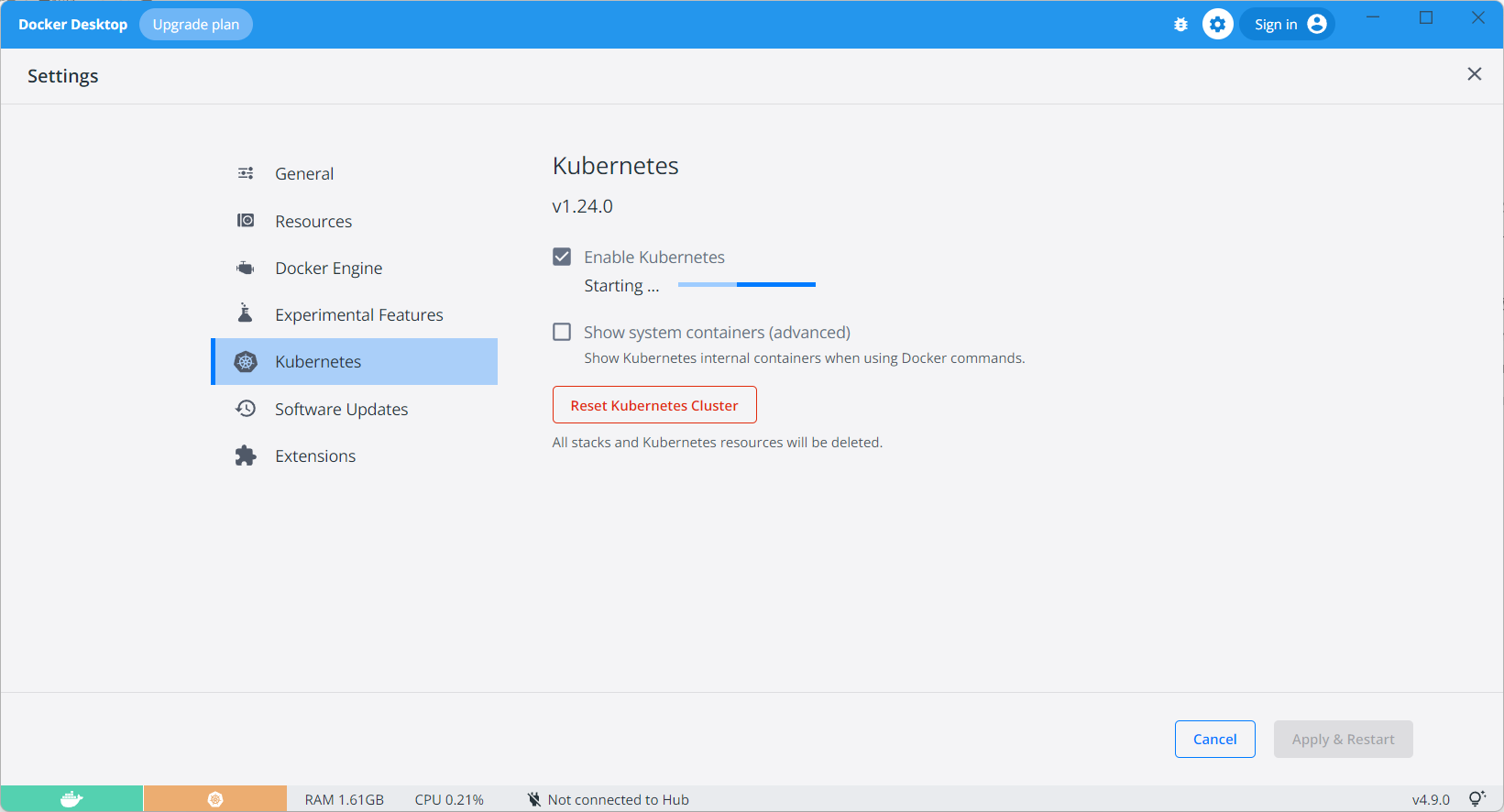Image resolution: width=1504 pixels, height=812 pixels.
Task: Click the Resources disk icon
Action: click(246, 221)
